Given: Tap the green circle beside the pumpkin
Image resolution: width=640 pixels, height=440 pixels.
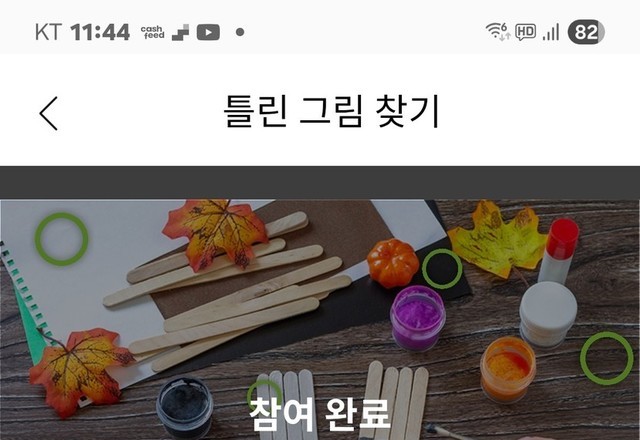Looking at the screenshot, I should [x=442, y=269].
